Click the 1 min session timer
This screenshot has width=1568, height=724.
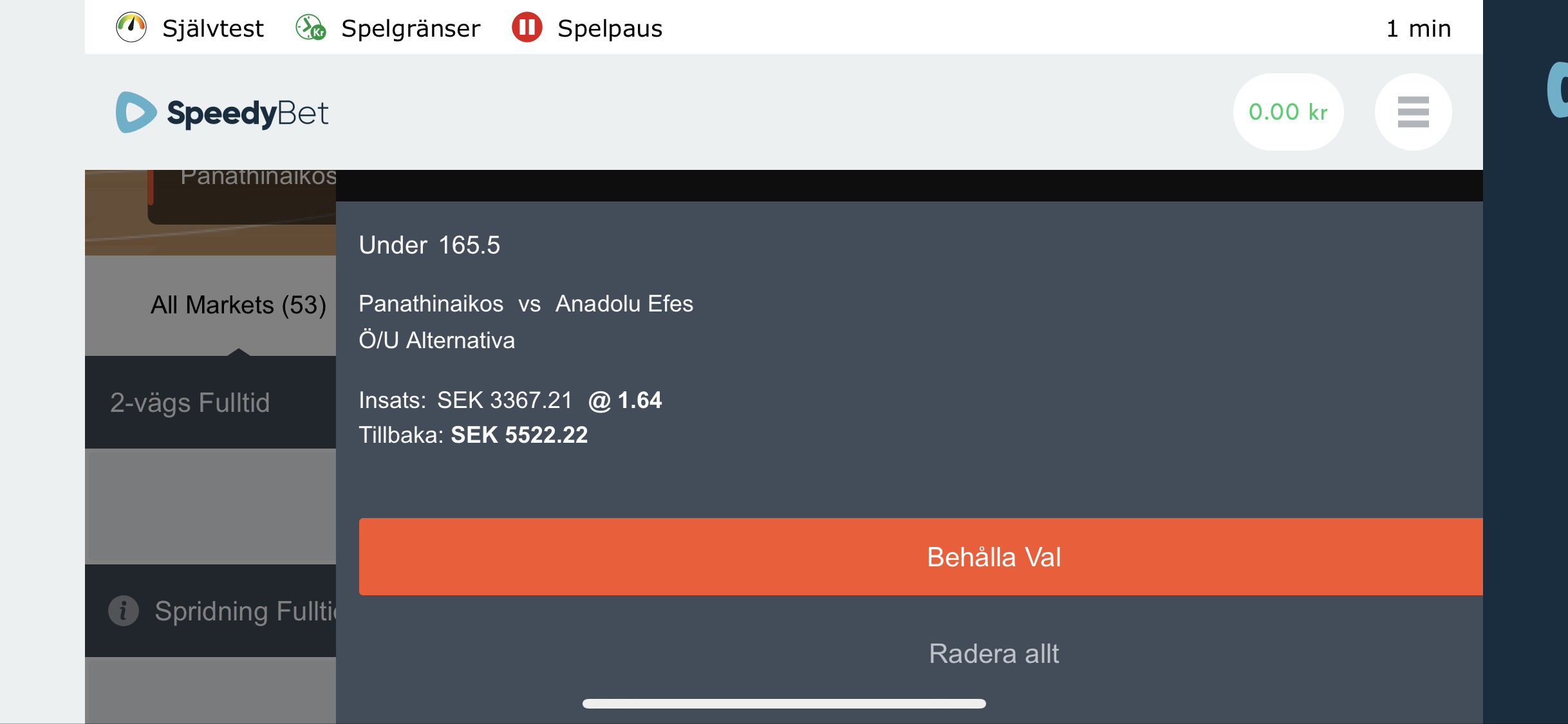pyautogui.click(x=1419, y=28)
